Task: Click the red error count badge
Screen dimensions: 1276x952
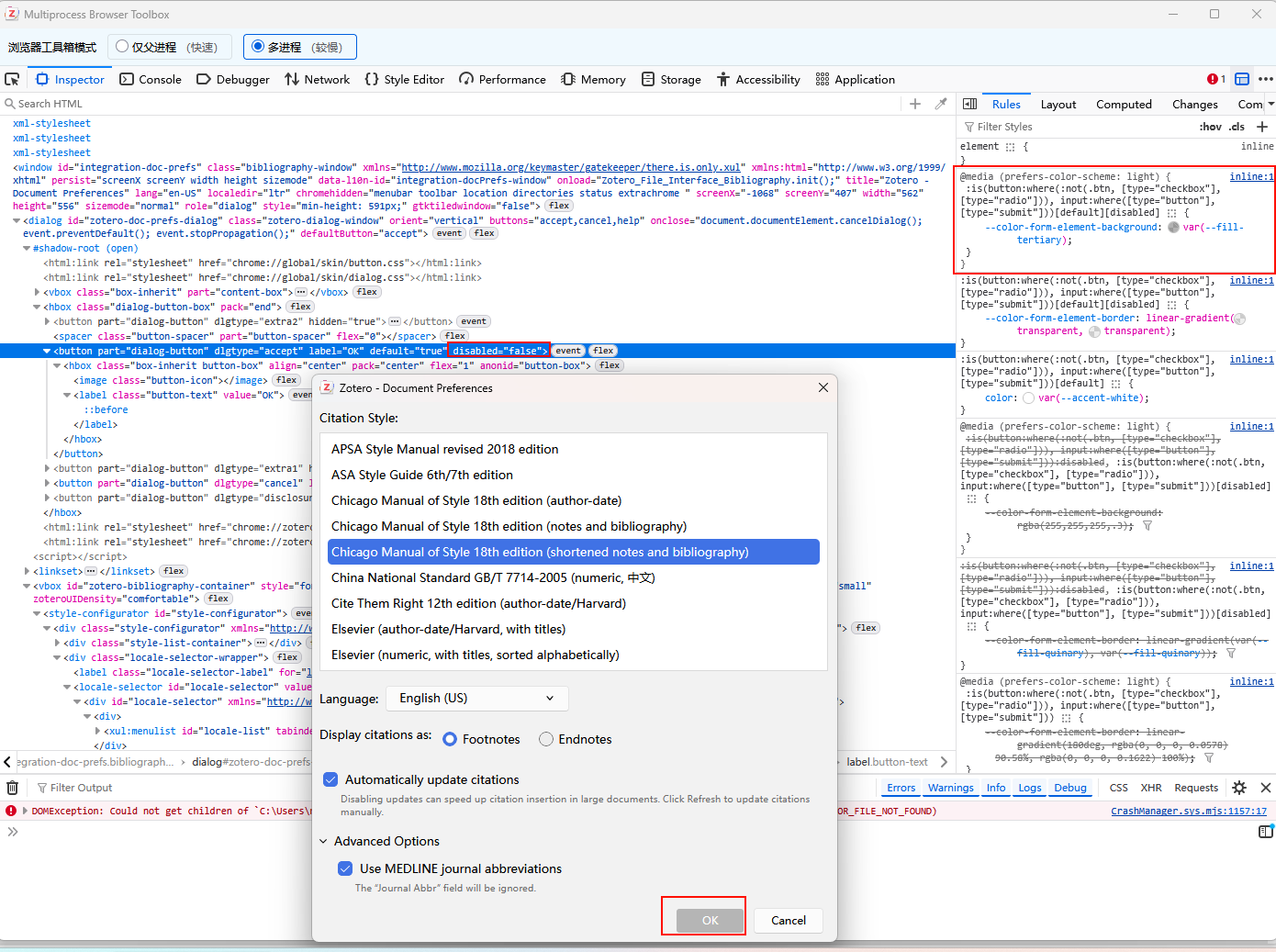Action: [x=1216, y=80]
